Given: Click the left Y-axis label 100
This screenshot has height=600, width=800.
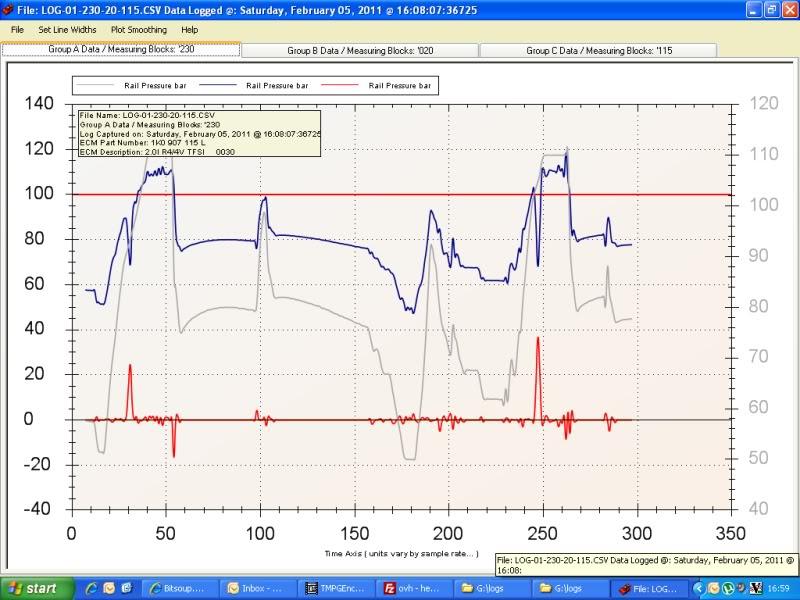Looking at the screenshot, I should [39, 193].
